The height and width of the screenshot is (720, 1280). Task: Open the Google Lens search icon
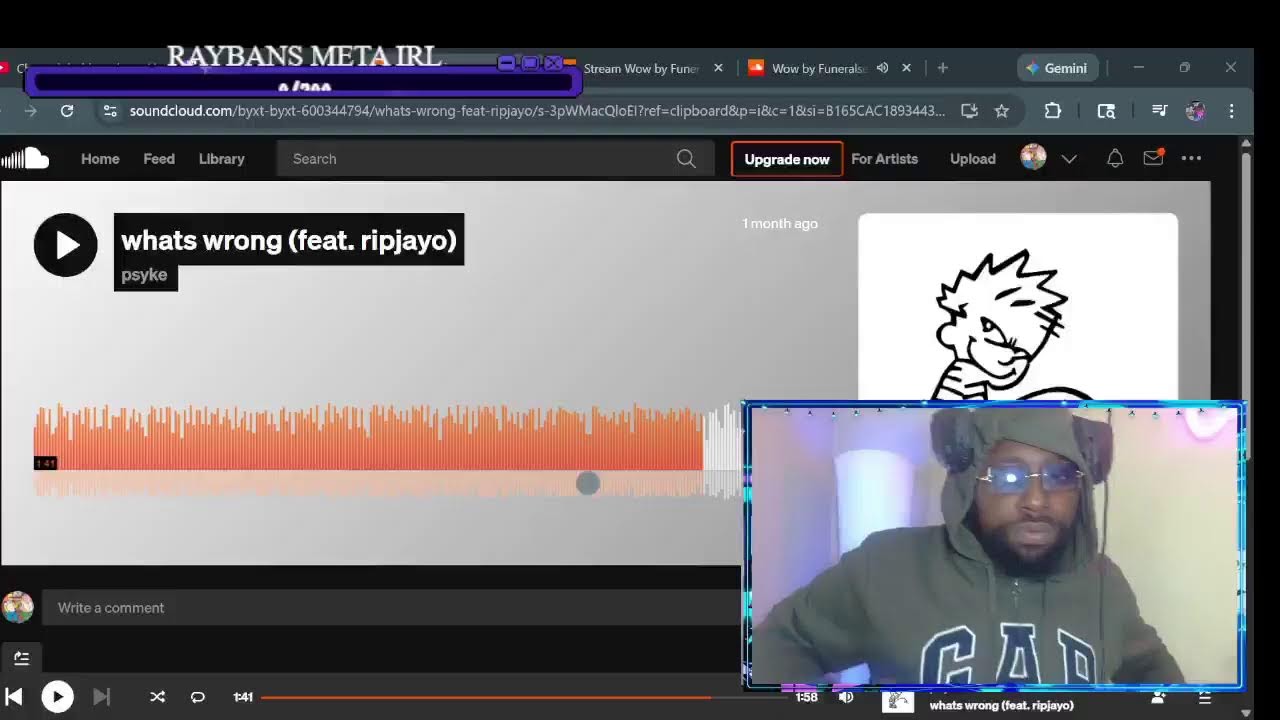[1106, 111]
